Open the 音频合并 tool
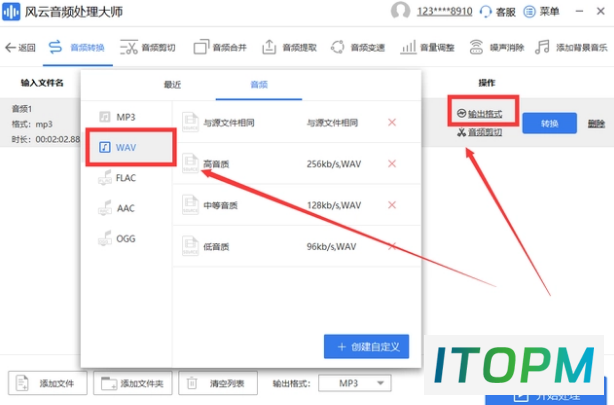The height and width of the screenshot is (405, 614). [x=220, y=47]
